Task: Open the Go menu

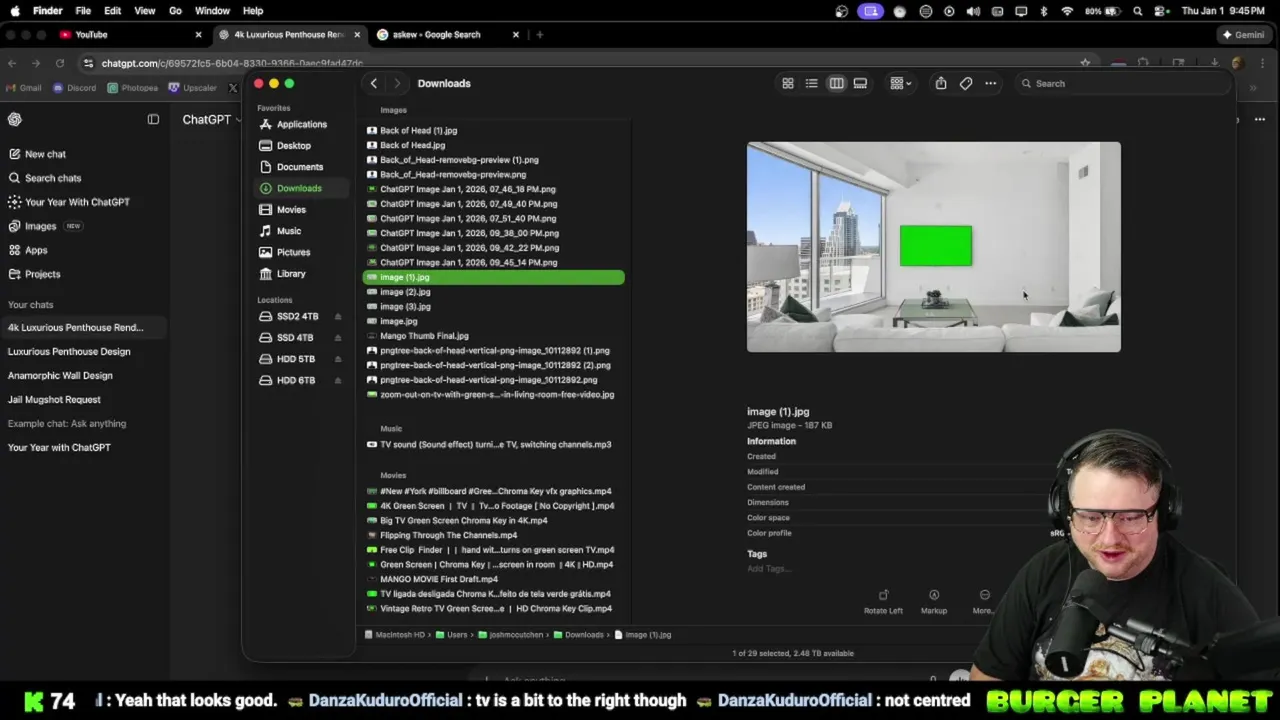Action: point(175,11)
